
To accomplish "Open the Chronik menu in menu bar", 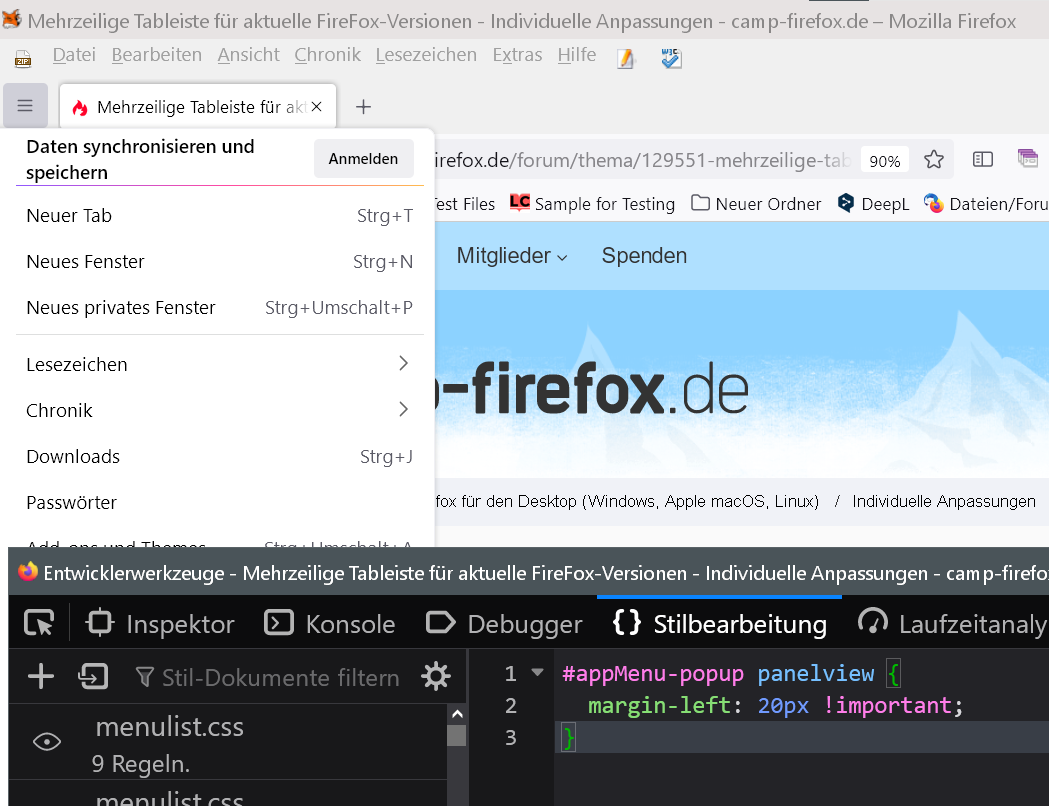I will (327, 55).
